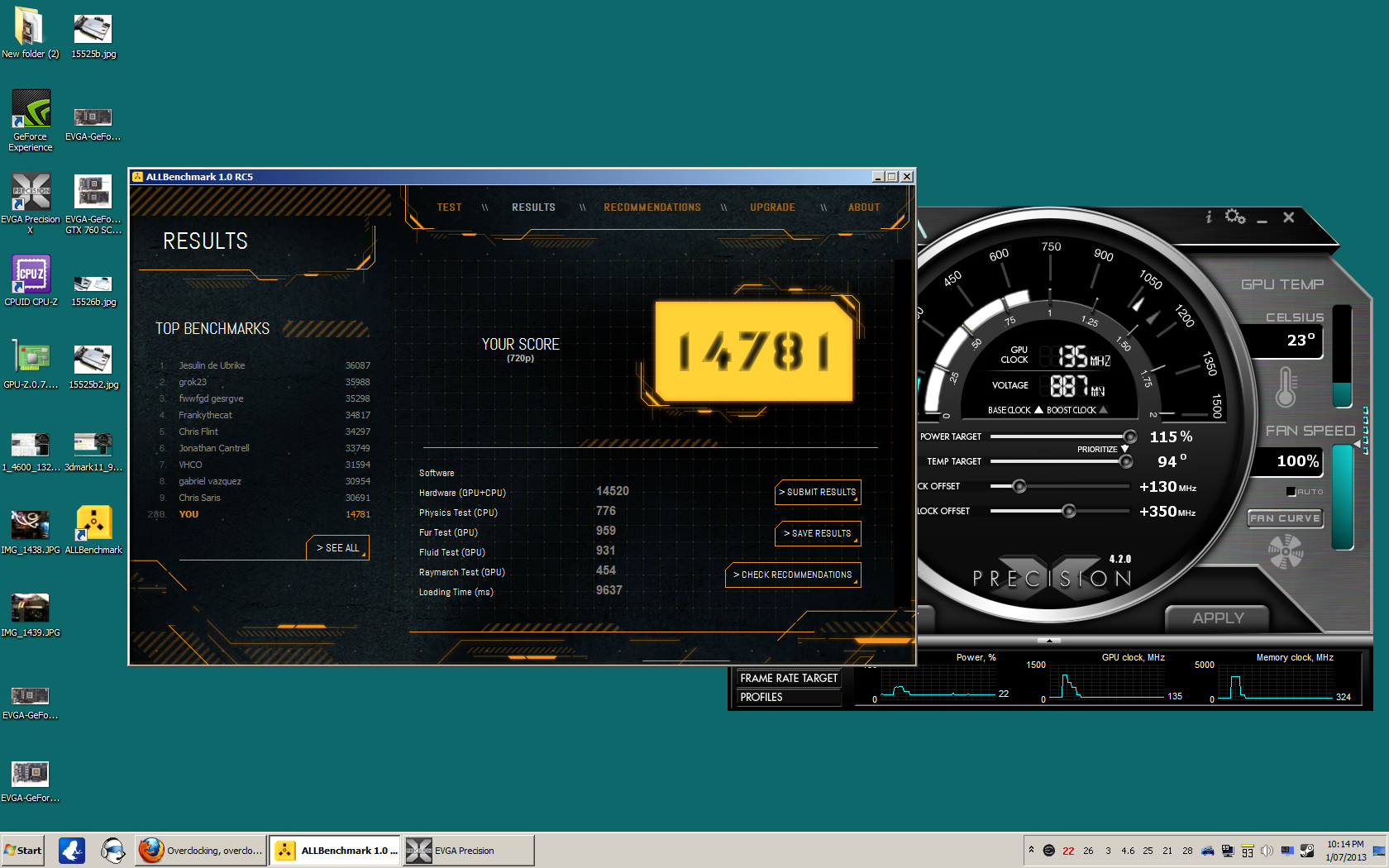Click SAVE RESULTS button
The width and height of the screenshot is (1389, 868).
818,533
